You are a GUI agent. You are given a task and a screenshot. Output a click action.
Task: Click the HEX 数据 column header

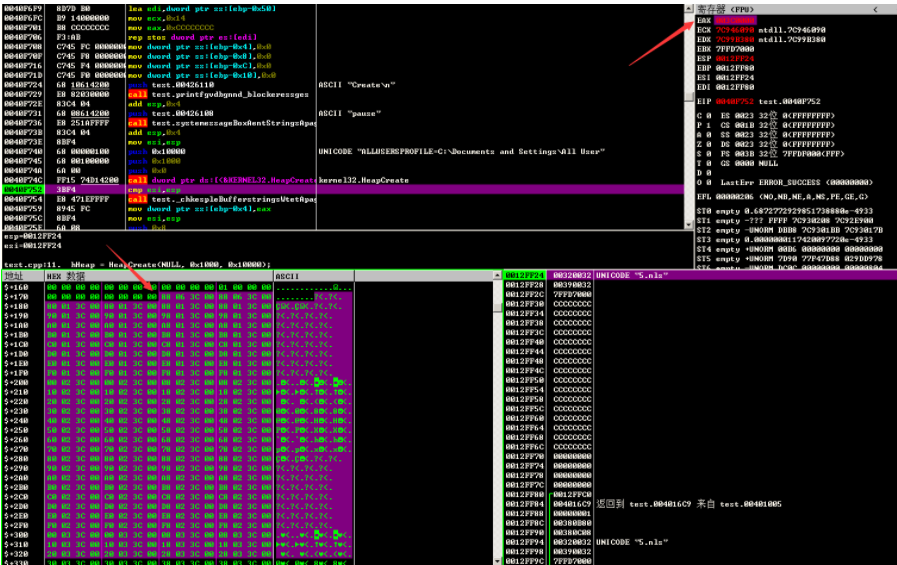coord(159,276)
